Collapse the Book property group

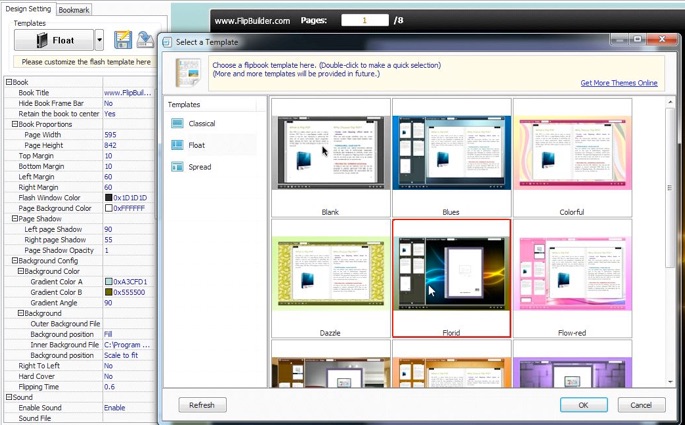pos(8,82)
